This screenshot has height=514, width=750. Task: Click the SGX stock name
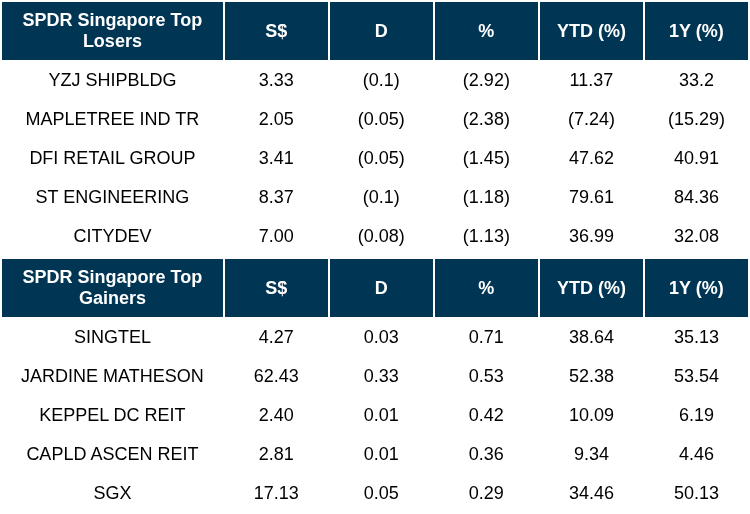pos(112,493)
